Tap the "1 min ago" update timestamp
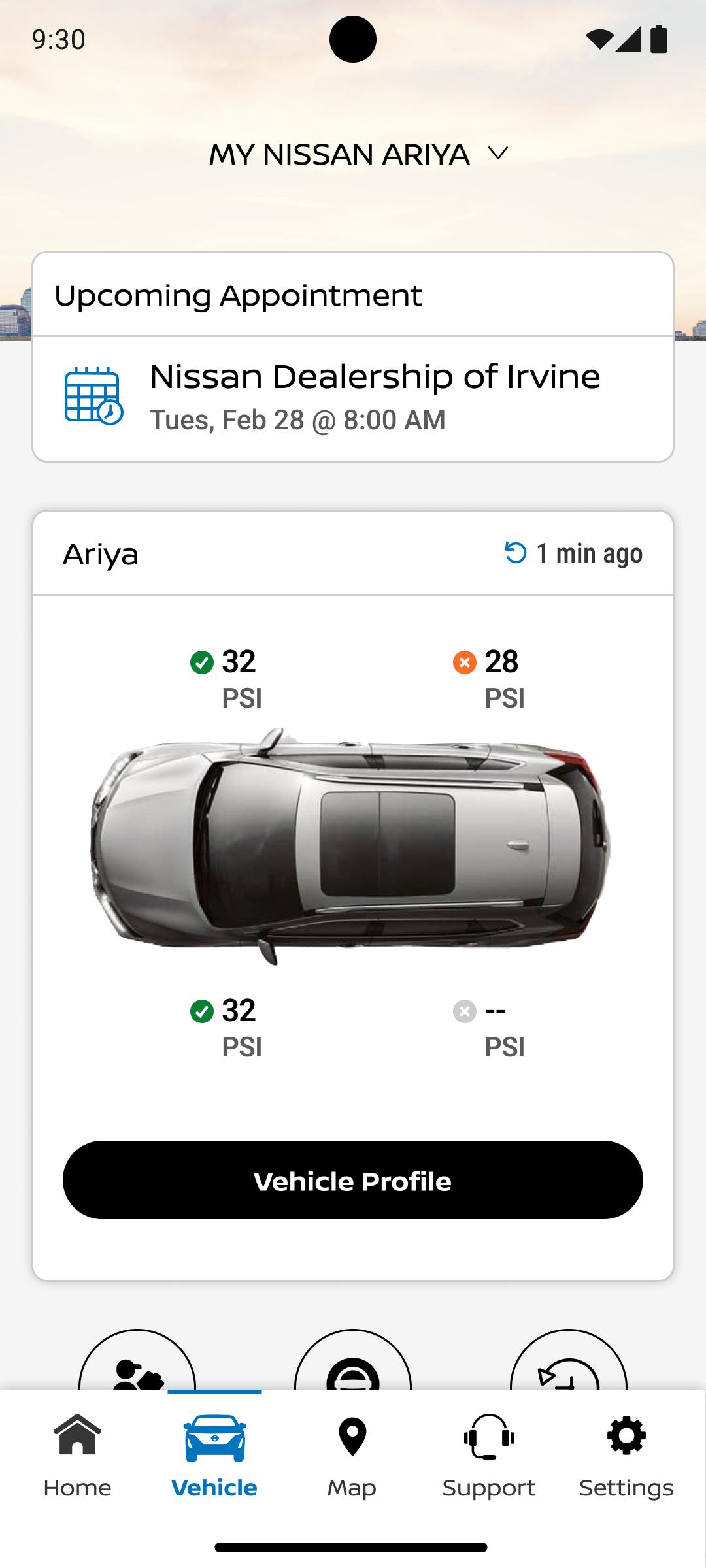 click(x=590, y=553)
